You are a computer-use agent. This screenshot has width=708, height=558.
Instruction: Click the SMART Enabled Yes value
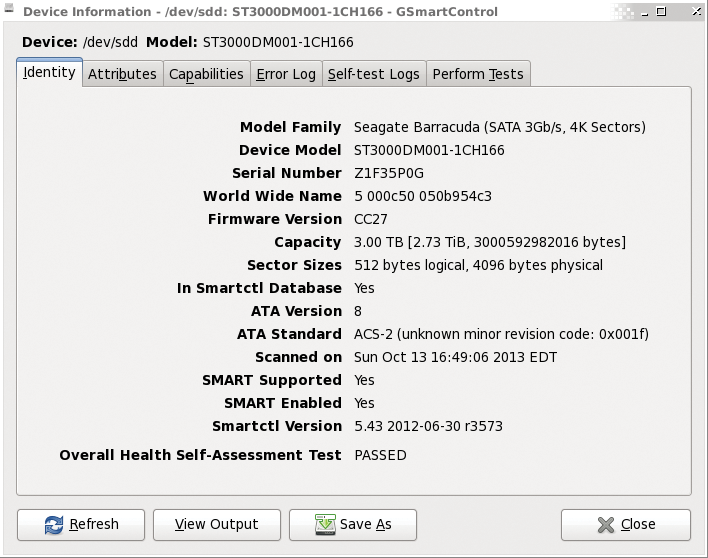(364, 403)
